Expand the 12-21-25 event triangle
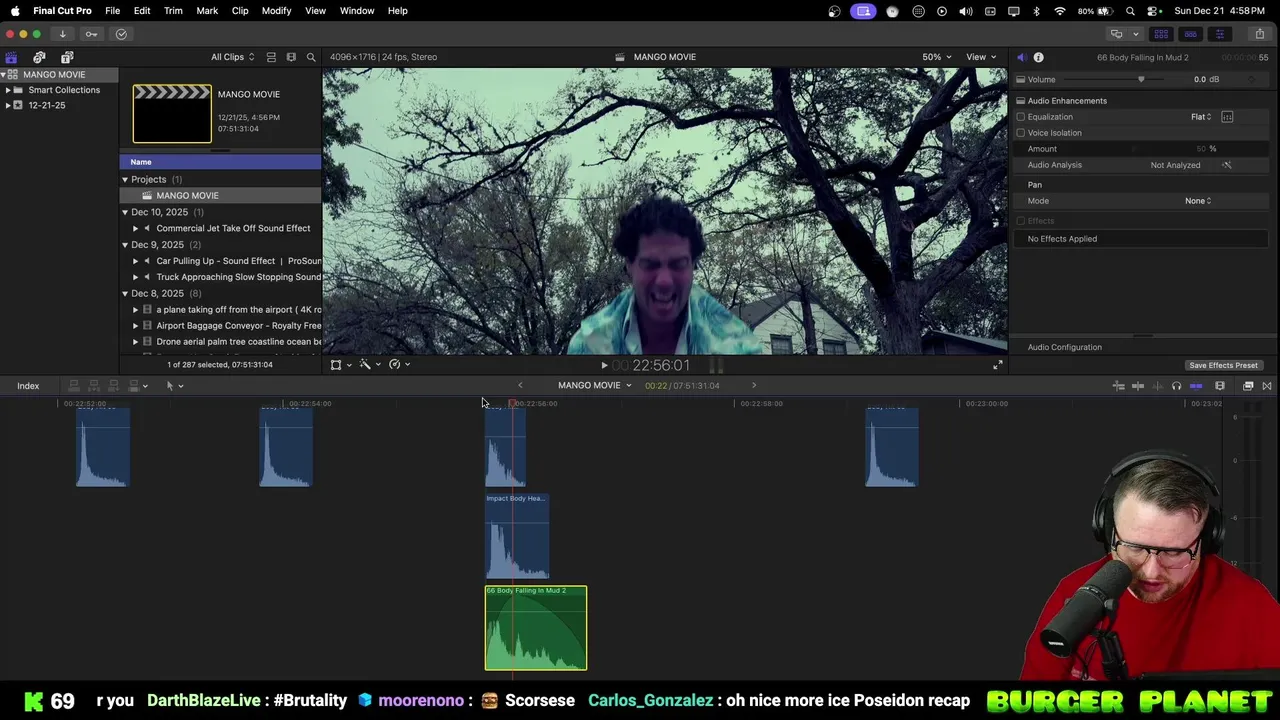This screenshot has width=1280, height=720. click(8, 105)
